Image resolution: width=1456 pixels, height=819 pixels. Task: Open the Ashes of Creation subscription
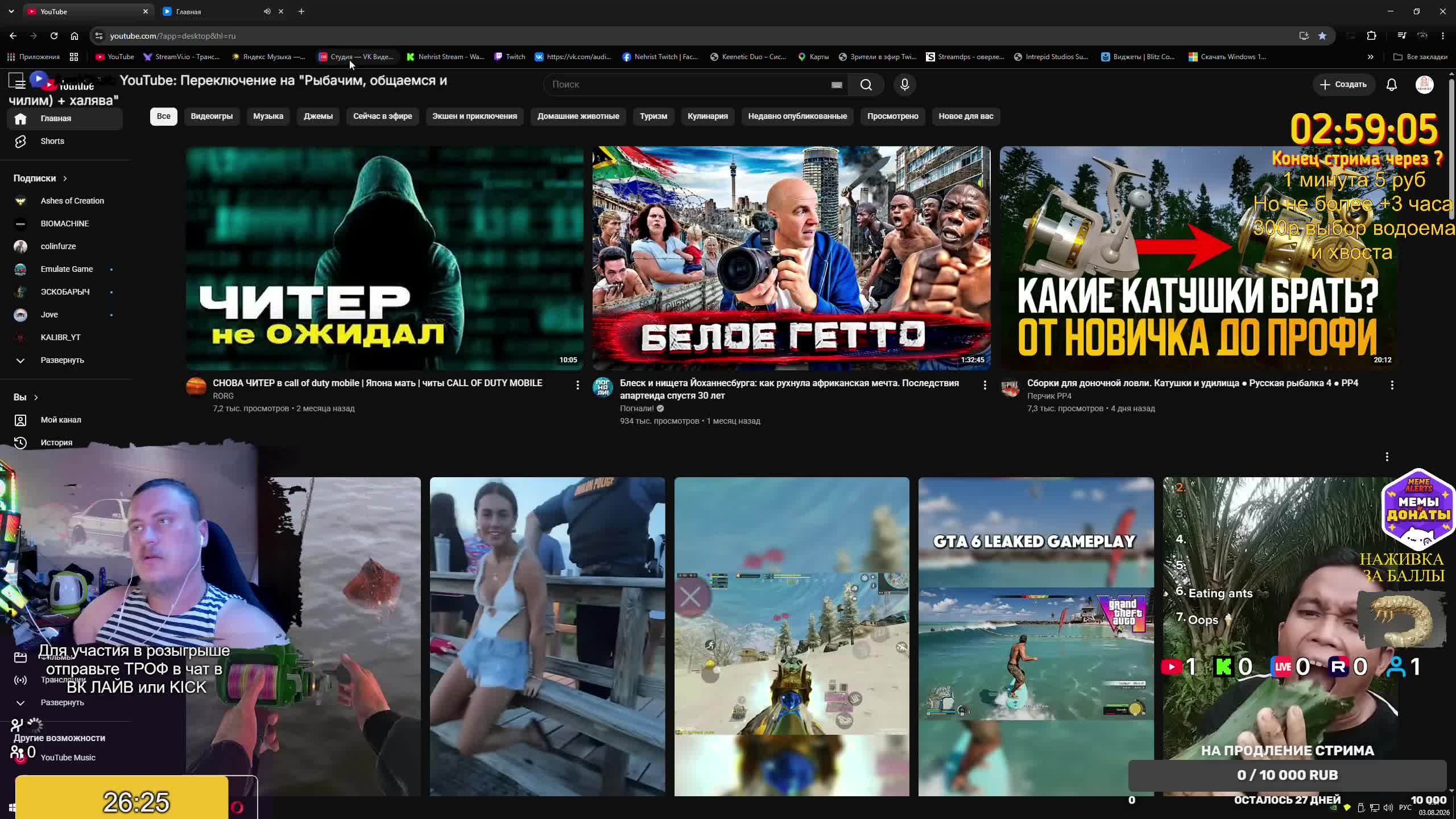tap(65, 201)
